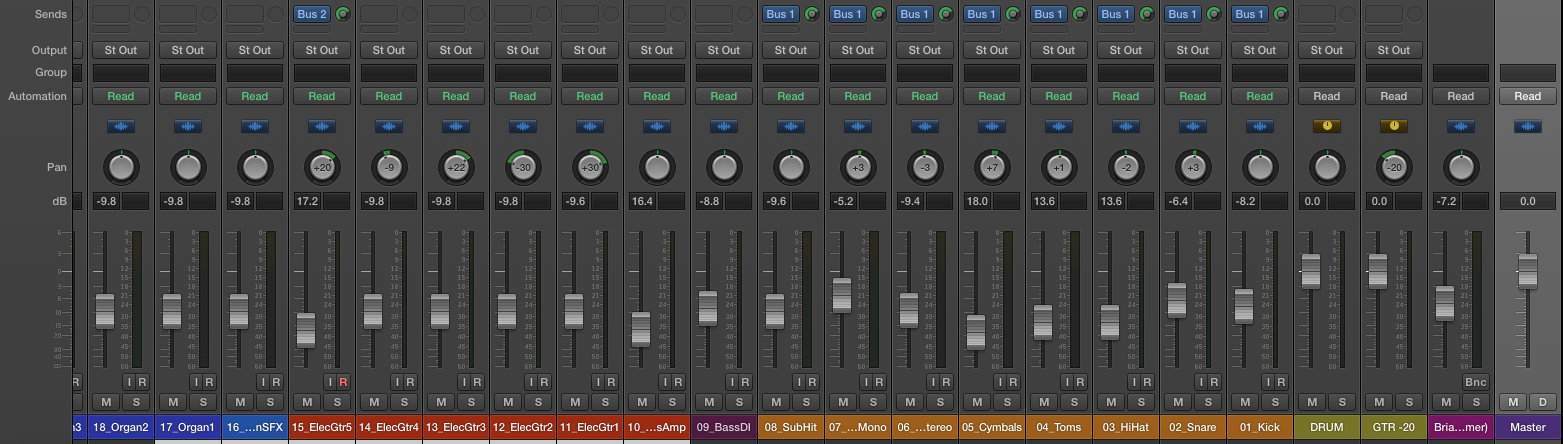Click St Out button on 06_...tereo channel
This screenshot has width=1563, height=444.
tap(925, 50)
